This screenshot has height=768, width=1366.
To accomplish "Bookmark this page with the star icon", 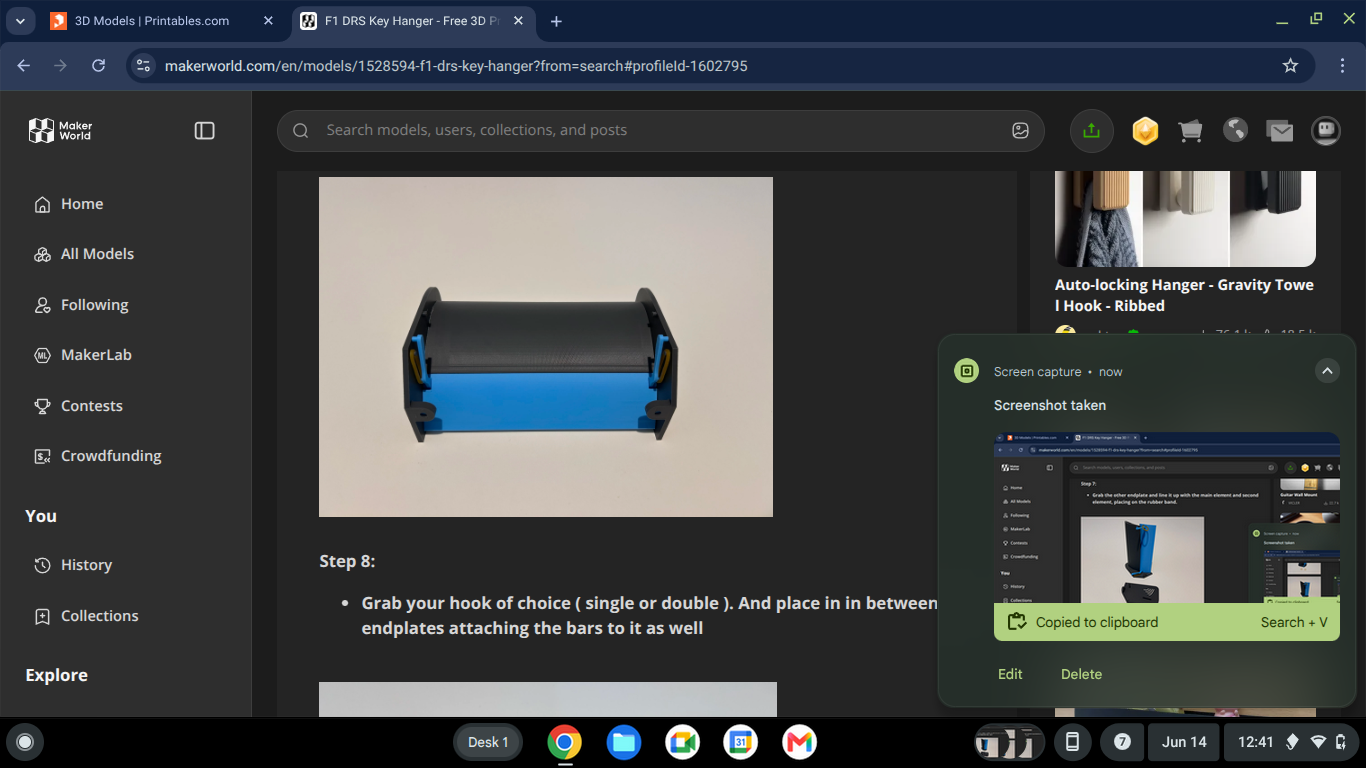I will coord(1290,66).
